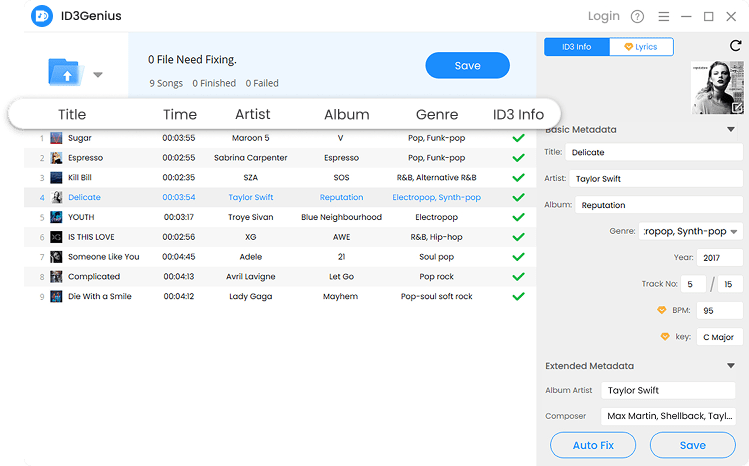Click the Save button in ID3 panel
This screenshot has height=466, width=749.
tap(693, 445)
